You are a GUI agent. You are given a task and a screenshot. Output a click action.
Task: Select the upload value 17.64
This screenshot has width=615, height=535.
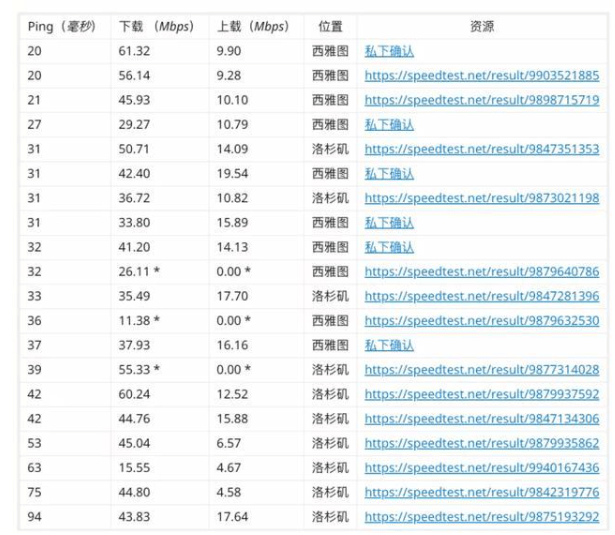coord(232,517)
